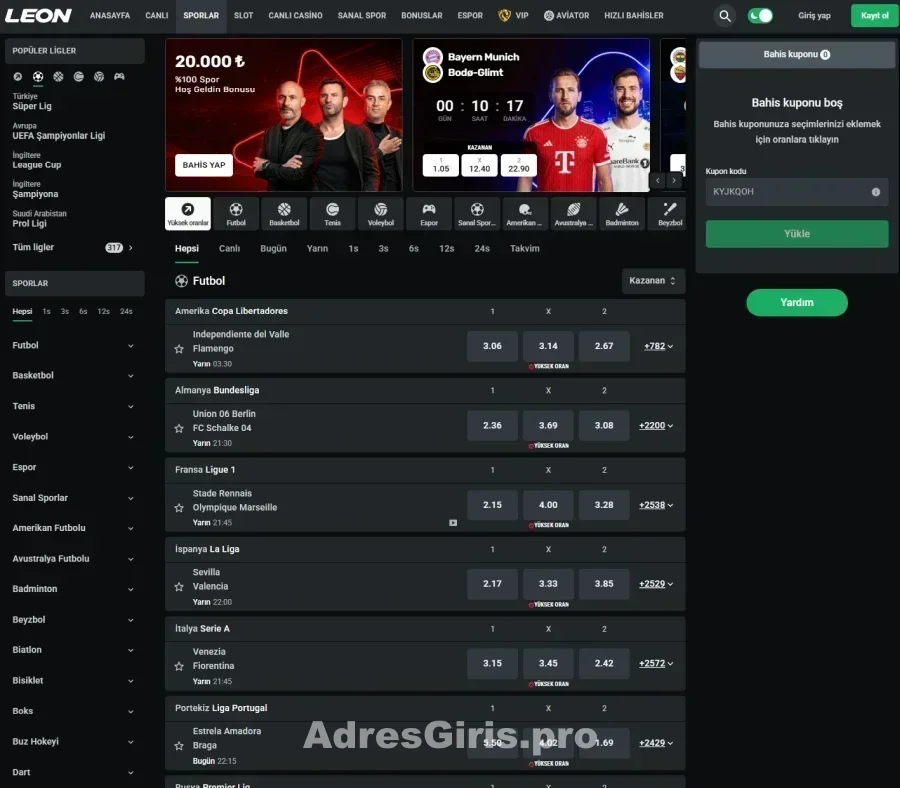The width and height of the screenshot is (900, 788).
Task: Click the Giriş yap login link
Action: pos(814,15)
